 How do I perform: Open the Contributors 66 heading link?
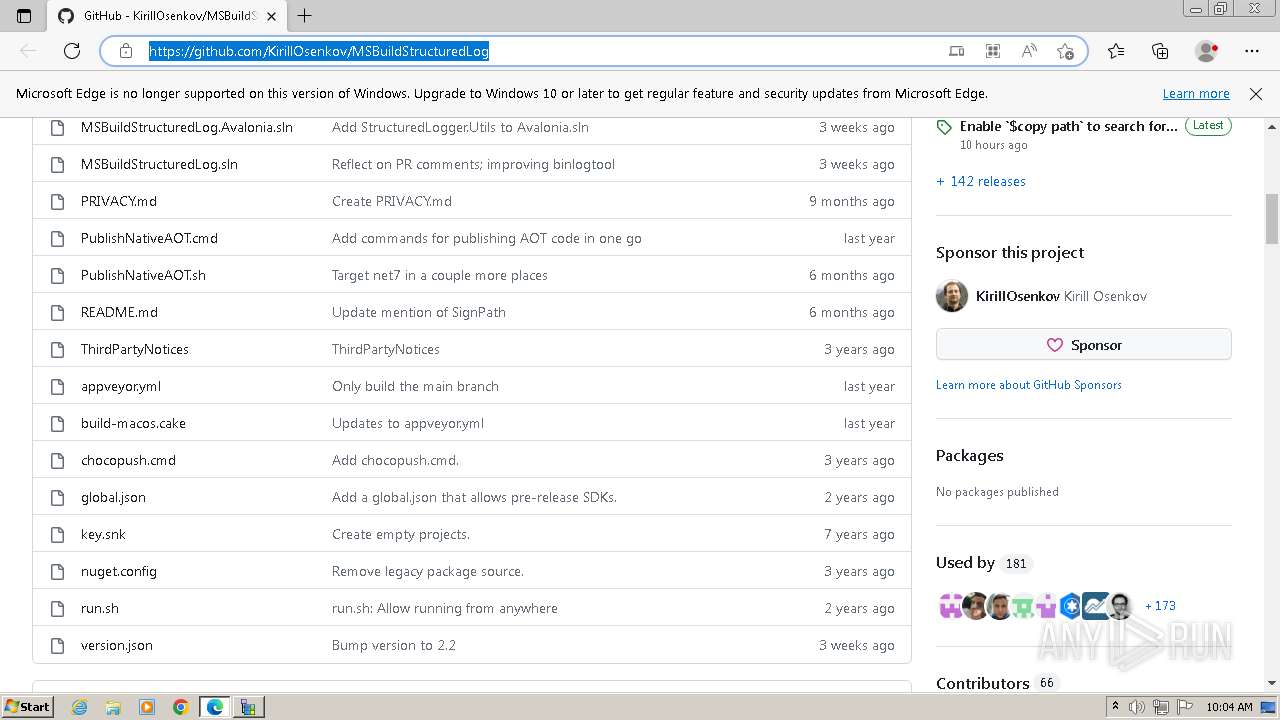click(996, 683)
